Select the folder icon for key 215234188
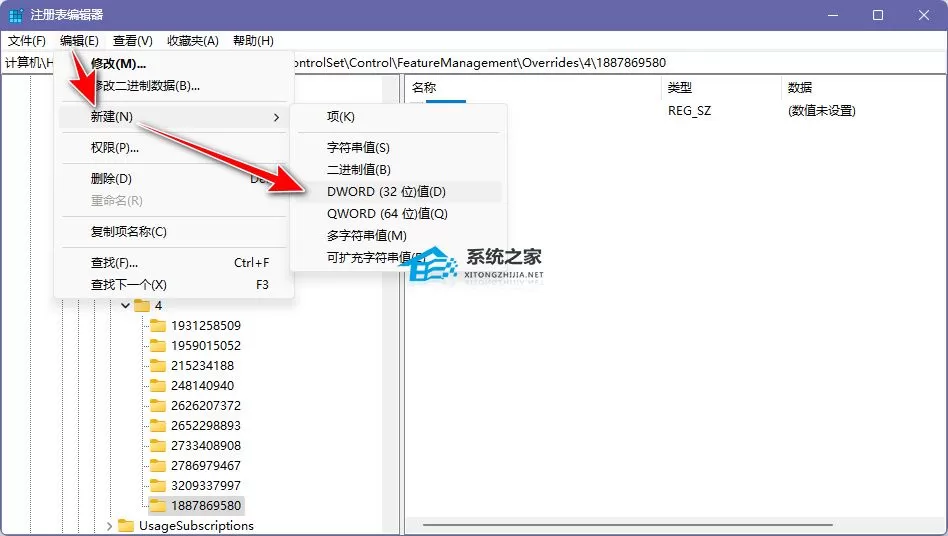The height and width of the screenshot is (536, 948). pos(158,366)
